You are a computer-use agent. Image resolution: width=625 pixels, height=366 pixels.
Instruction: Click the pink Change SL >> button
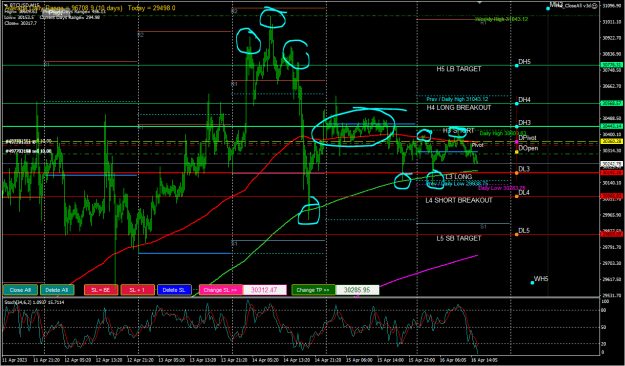click(220, 290)
